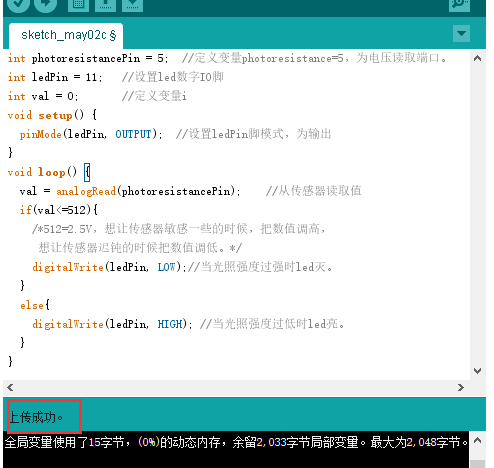
Task: Click the Upload arrow icon
Action: tap(46, 4)
